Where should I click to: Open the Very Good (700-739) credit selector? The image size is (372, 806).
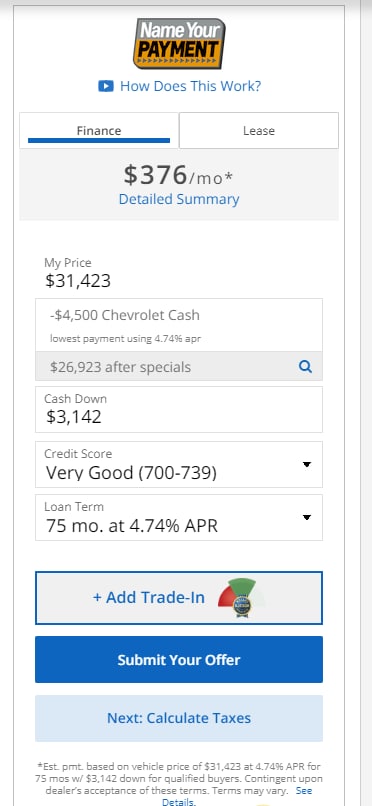[179, 465]
